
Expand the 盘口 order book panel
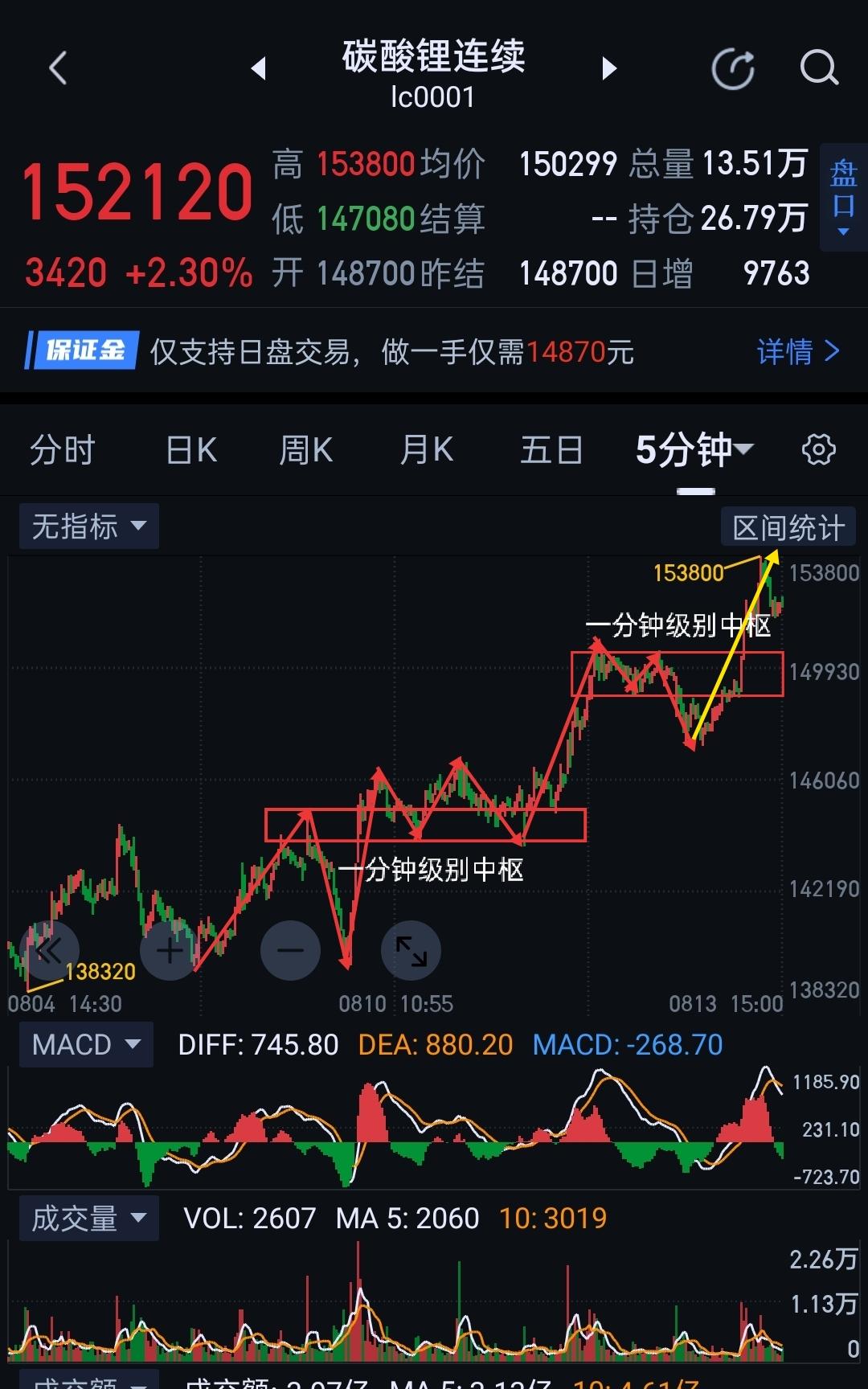coord(843,198)
